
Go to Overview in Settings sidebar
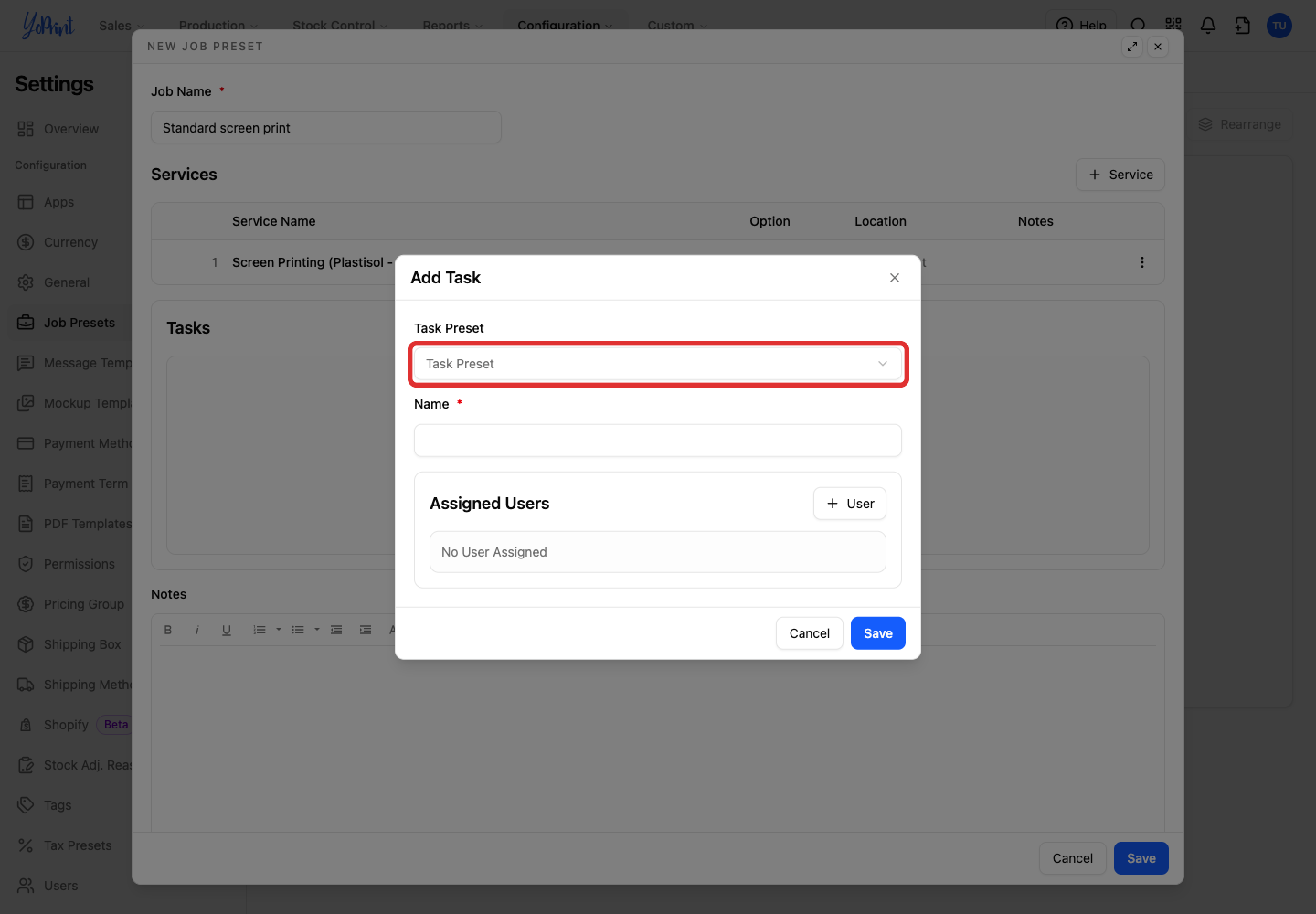(x=71, y=129)
